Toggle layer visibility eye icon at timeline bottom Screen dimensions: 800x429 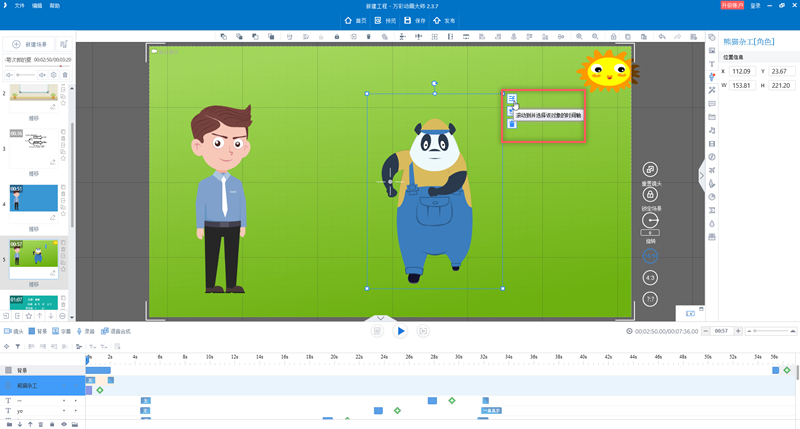tap(64, 424)
